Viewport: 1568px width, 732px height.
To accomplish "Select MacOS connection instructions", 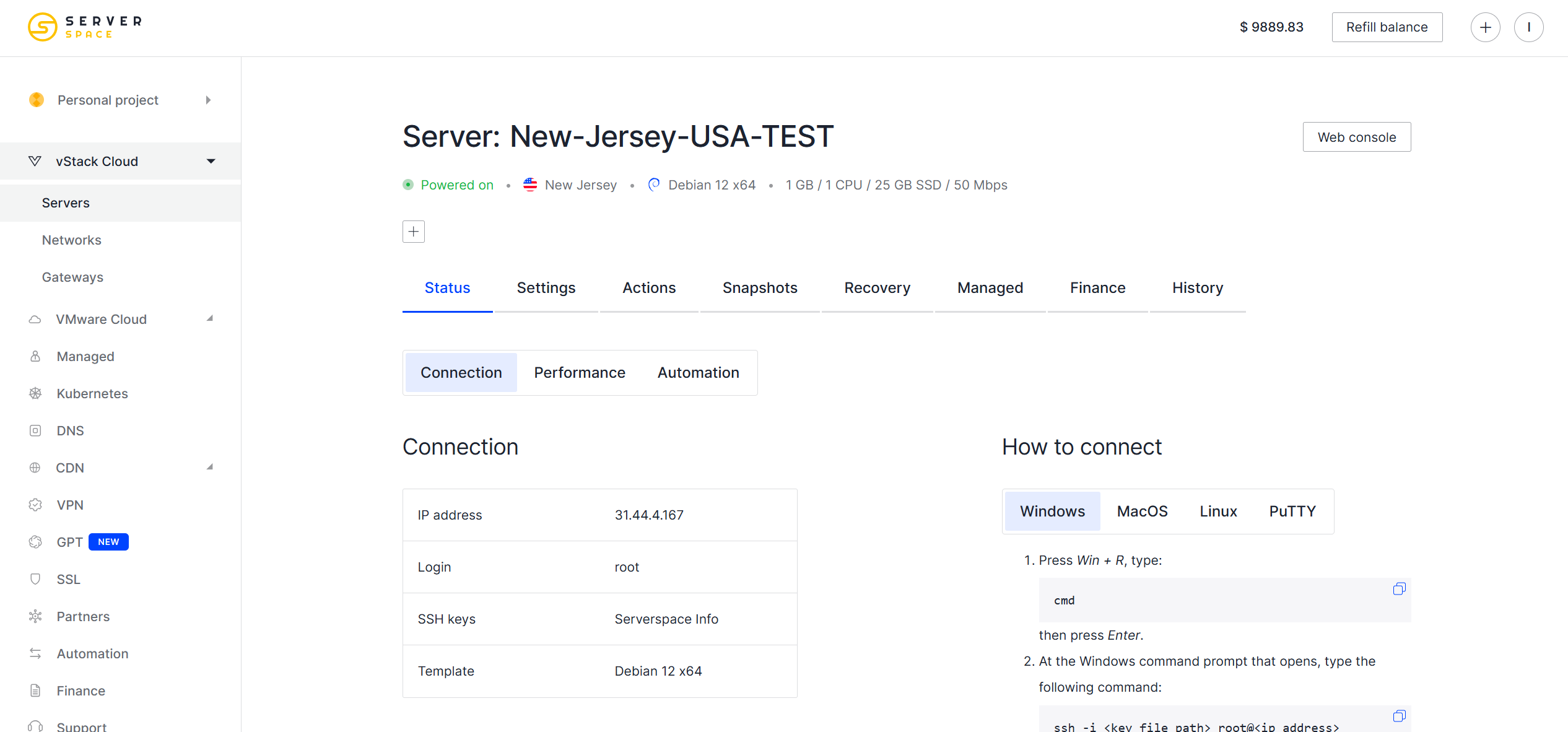I will pos(1142,512).
